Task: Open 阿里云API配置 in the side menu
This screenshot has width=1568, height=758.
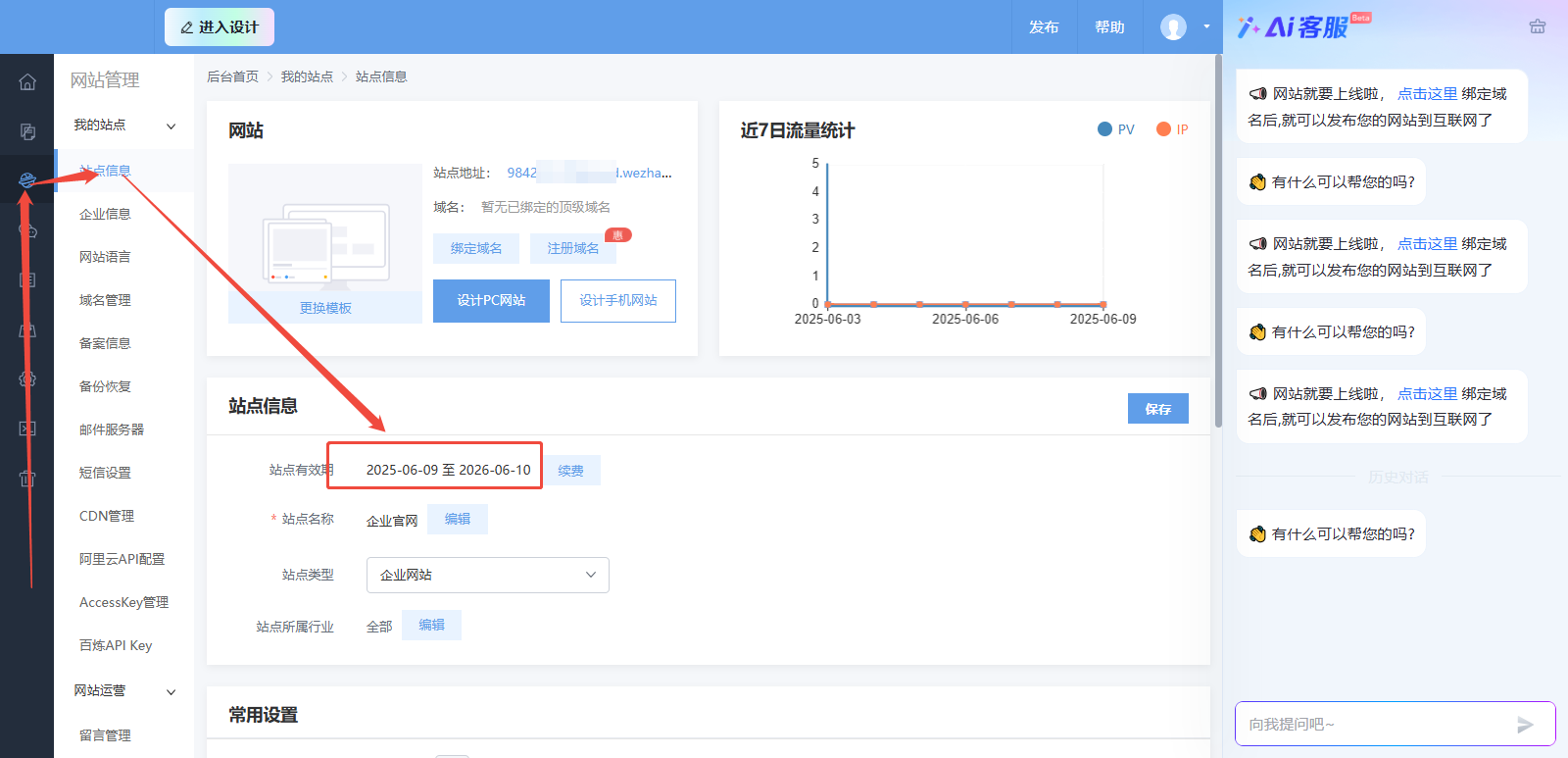Action: tap(122, 559)
